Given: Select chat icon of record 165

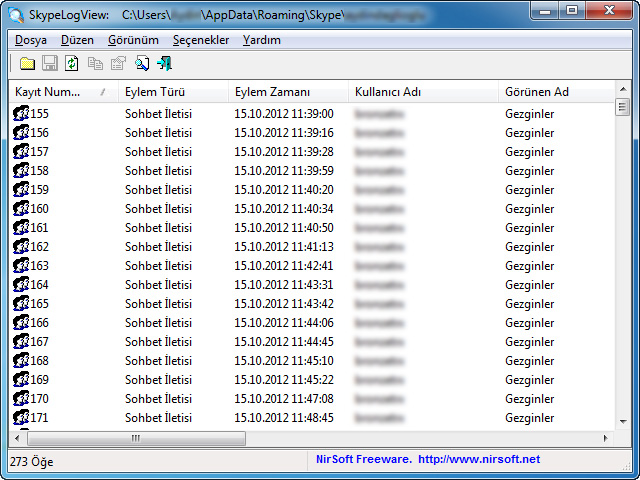Looking at the screenshot, I should coord(21,303).
